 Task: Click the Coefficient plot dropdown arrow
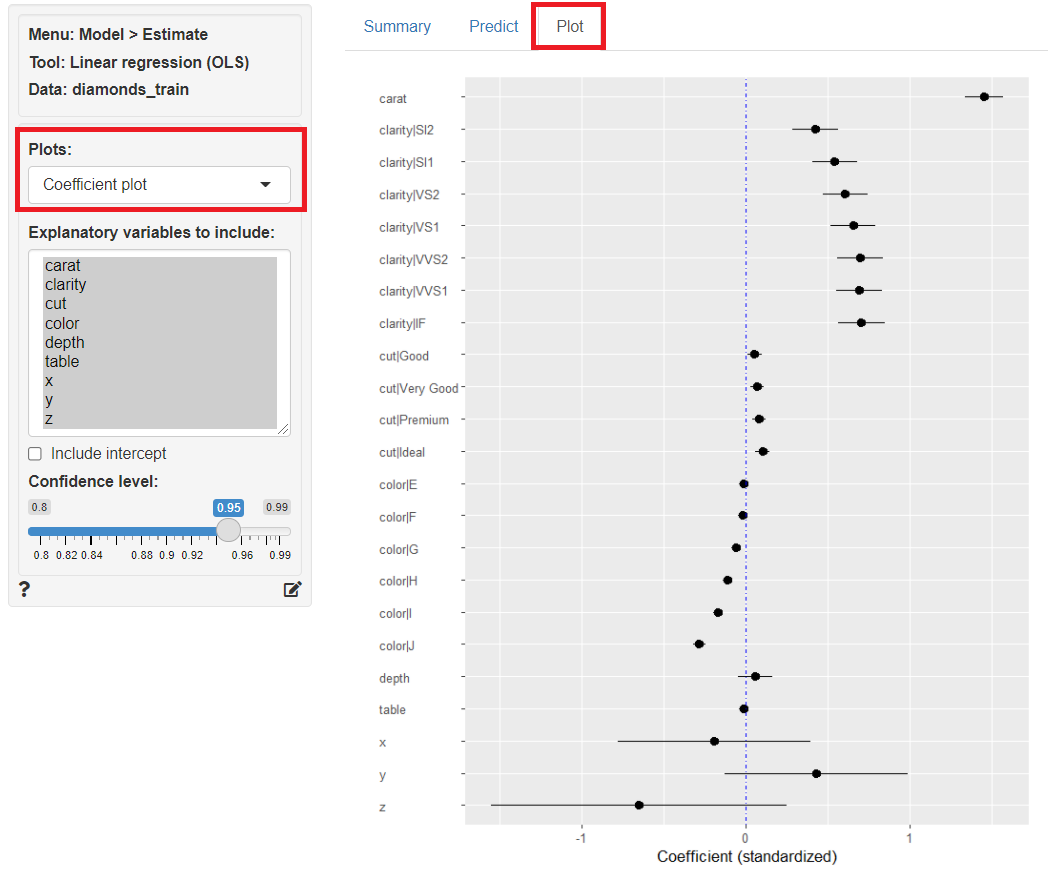pyautogui.click(x=265, y=185)
